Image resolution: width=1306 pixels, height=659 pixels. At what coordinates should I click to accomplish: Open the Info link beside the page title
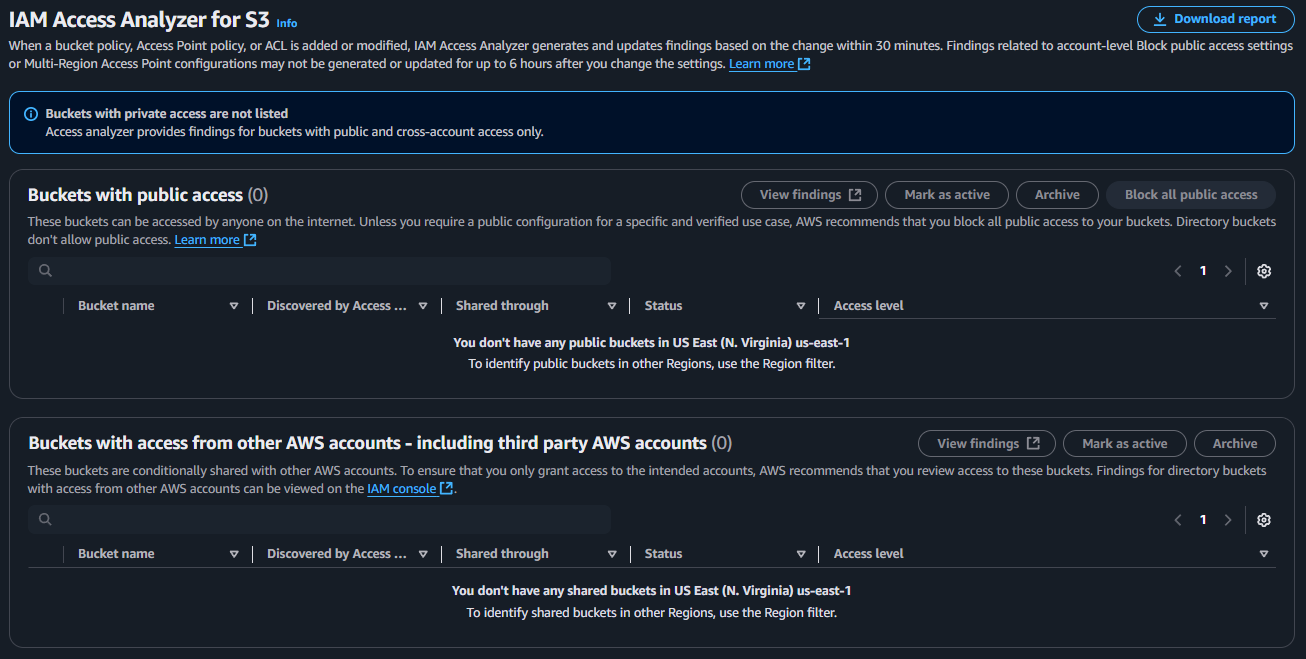tap(286, 23)
